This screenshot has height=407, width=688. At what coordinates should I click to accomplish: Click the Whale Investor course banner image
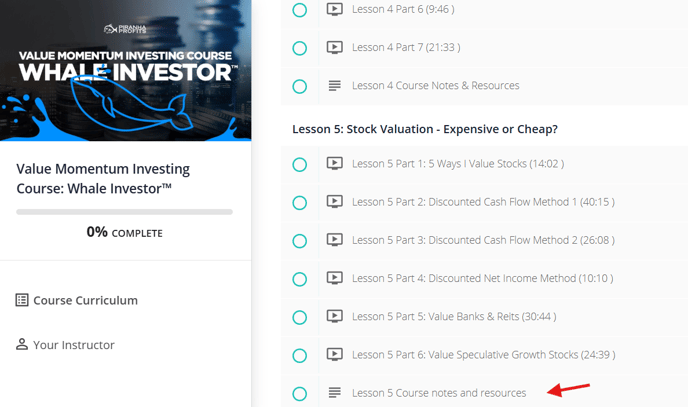125,70
